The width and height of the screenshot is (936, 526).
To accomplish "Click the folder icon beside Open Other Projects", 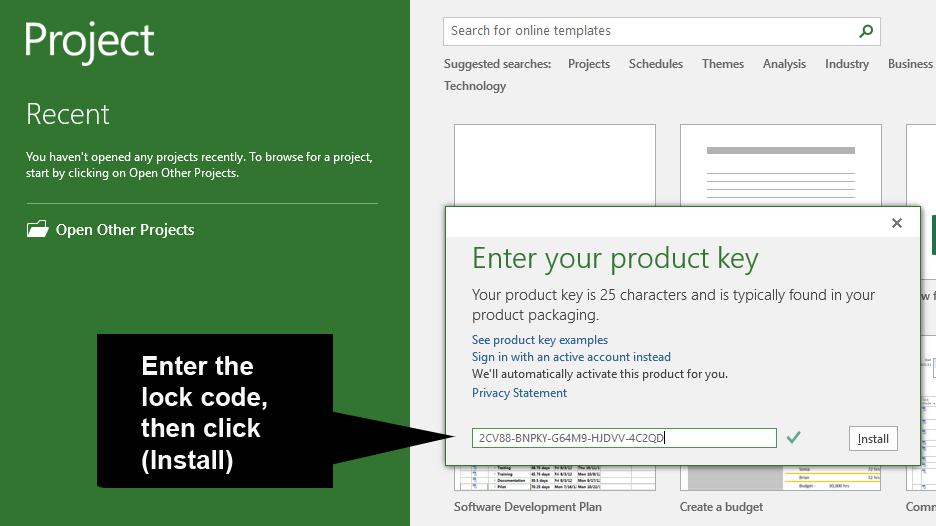I will pyautogui.click(x=37, y=229).
